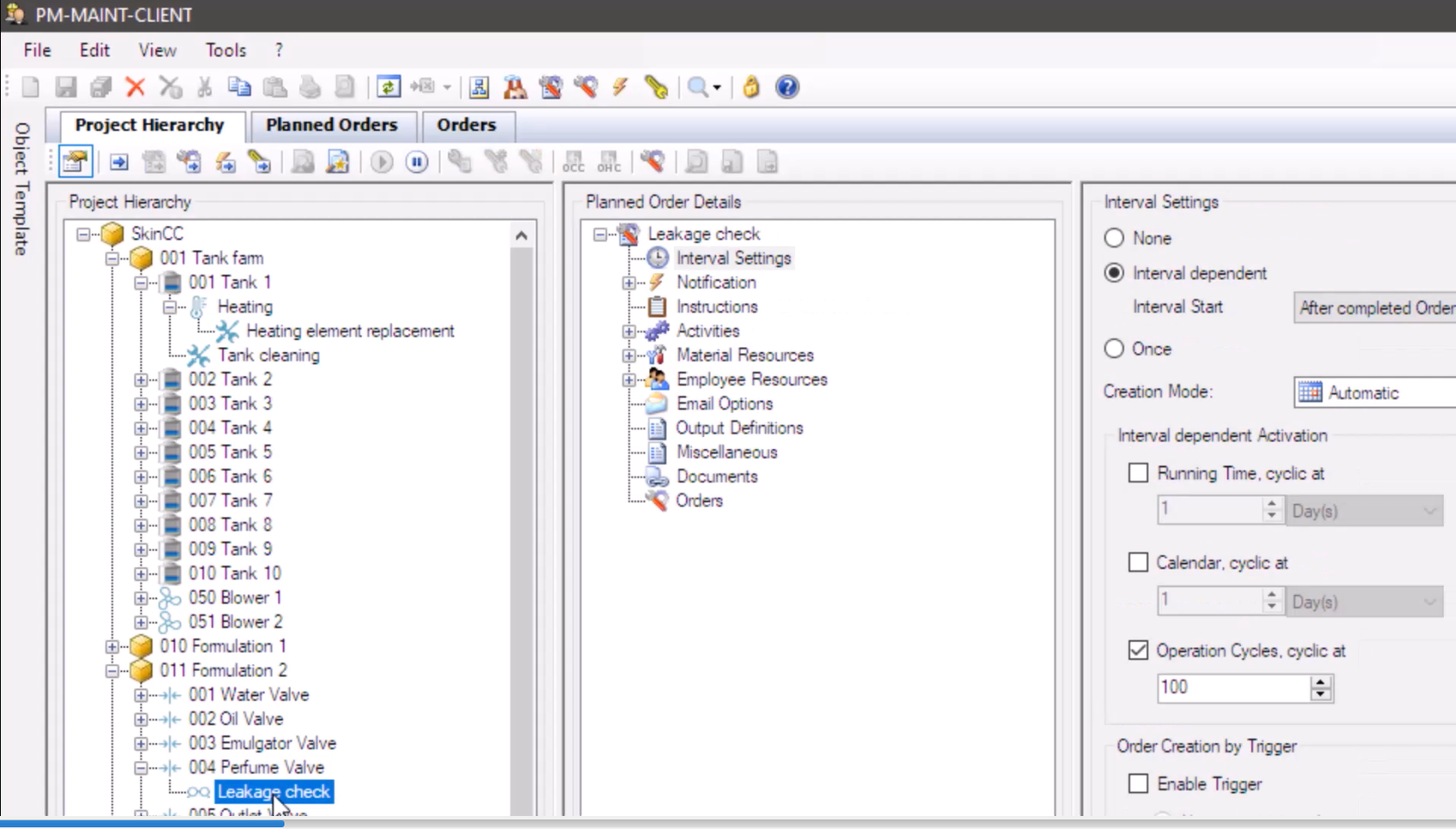Click the yellow padlock icon

pyautogui.click(x=751, y=87)
